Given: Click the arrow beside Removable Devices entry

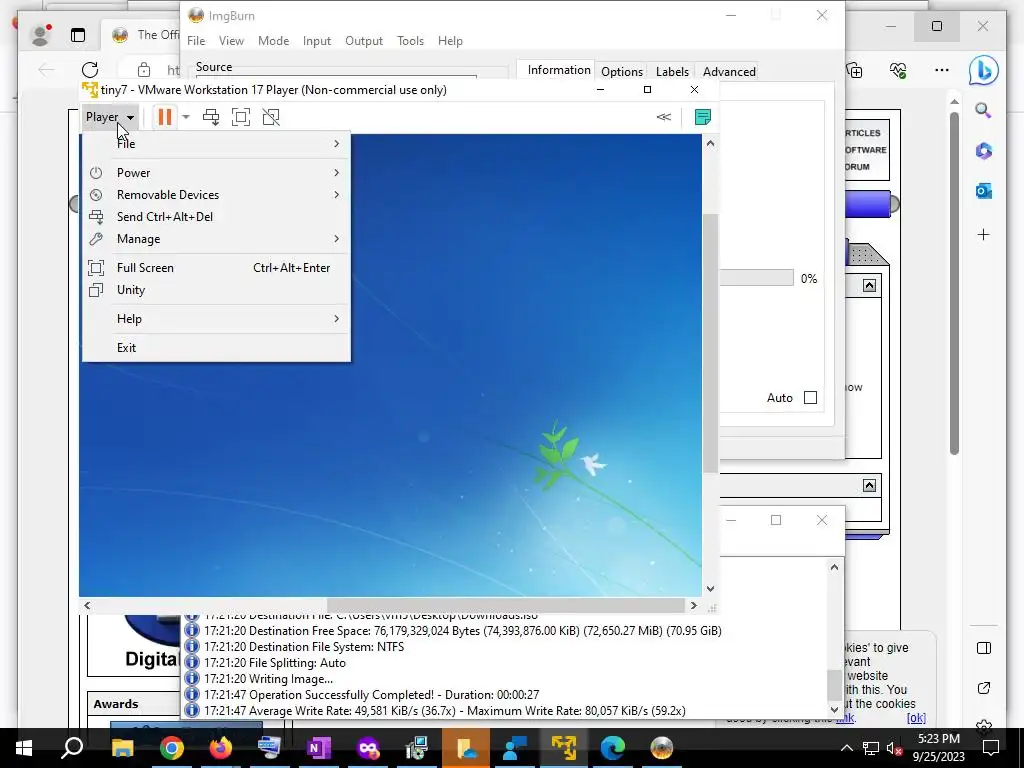Looking at the screenshot, I should [x=336, y=195].
